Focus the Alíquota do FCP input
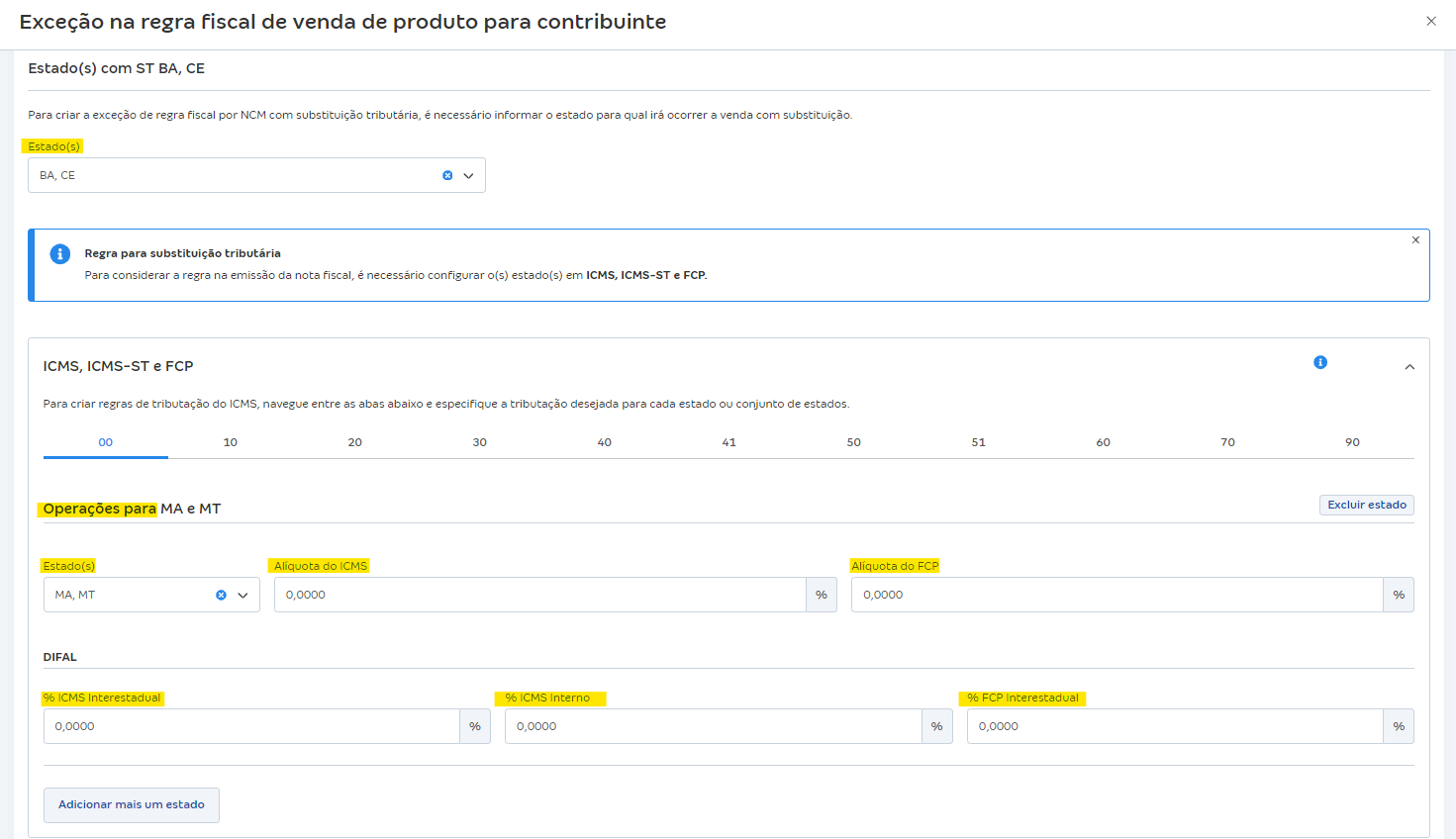This screenshot has width=1456, height=839. tap(1116, 595)
